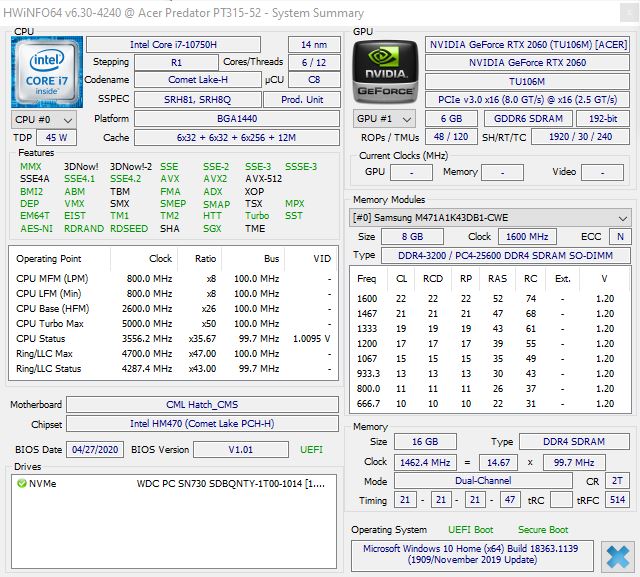Select the WDC PC SN730 drive entry
This screenshot has height=577, width=640.
(x=230, y=484)
